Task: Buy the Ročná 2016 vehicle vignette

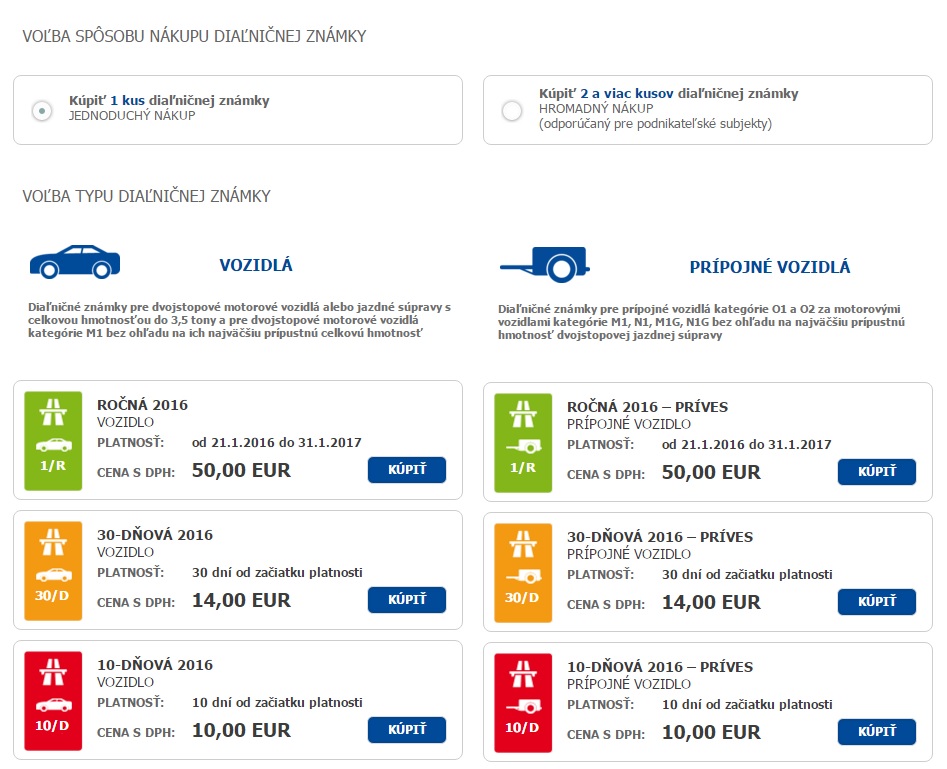Action: coord(407,469)
